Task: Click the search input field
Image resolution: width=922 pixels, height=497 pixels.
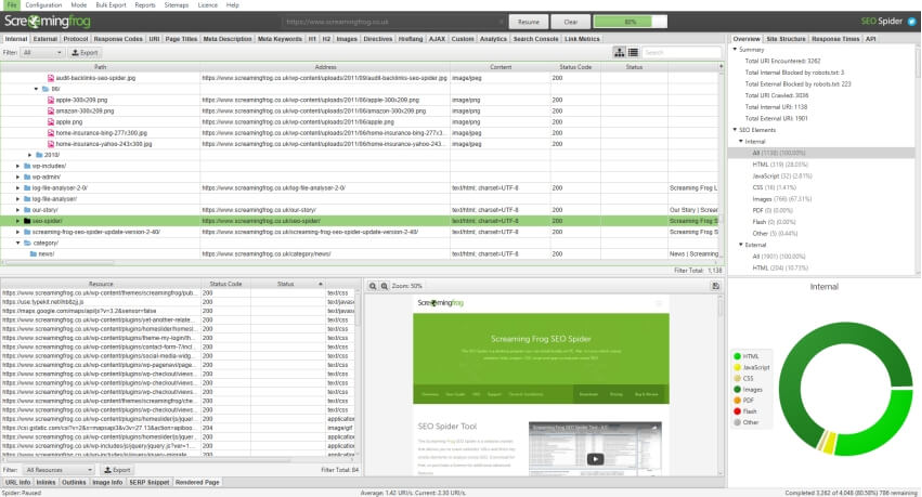Action: click(682, 52)
